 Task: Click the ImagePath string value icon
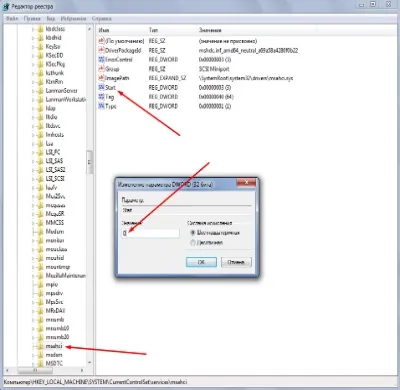101,78
